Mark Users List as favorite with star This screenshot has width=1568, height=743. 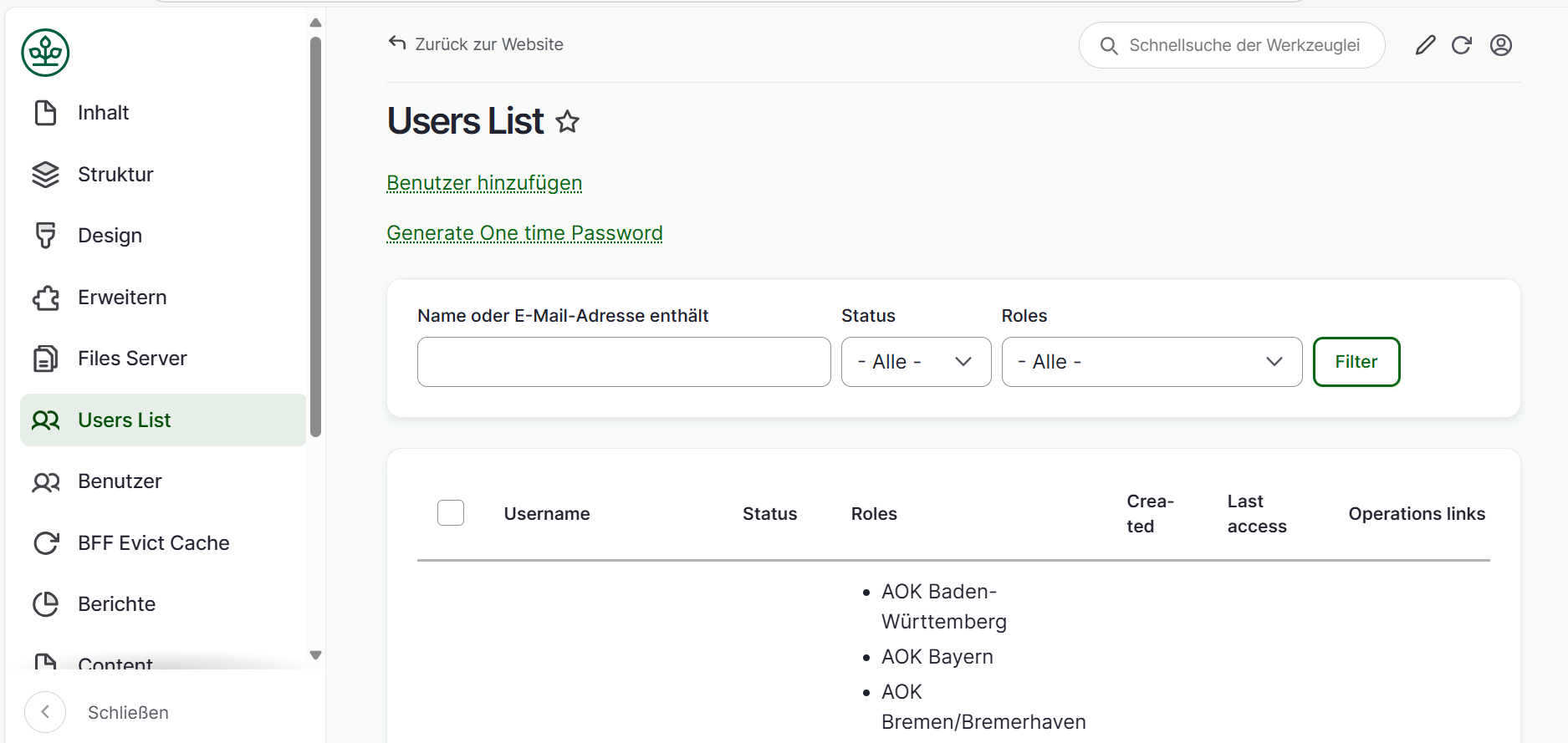(x=568, y=122)
